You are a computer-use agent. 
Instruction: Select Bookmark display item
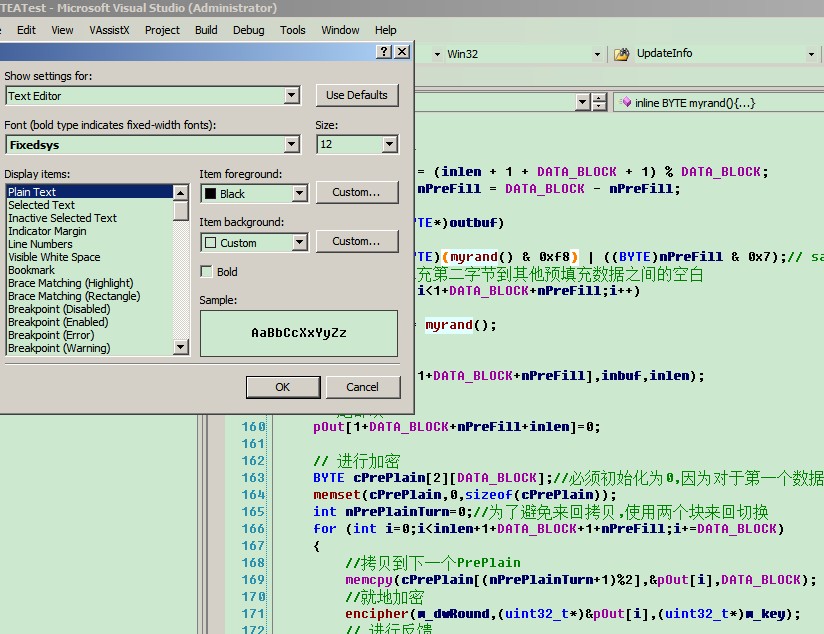click(x=89, y=270)
